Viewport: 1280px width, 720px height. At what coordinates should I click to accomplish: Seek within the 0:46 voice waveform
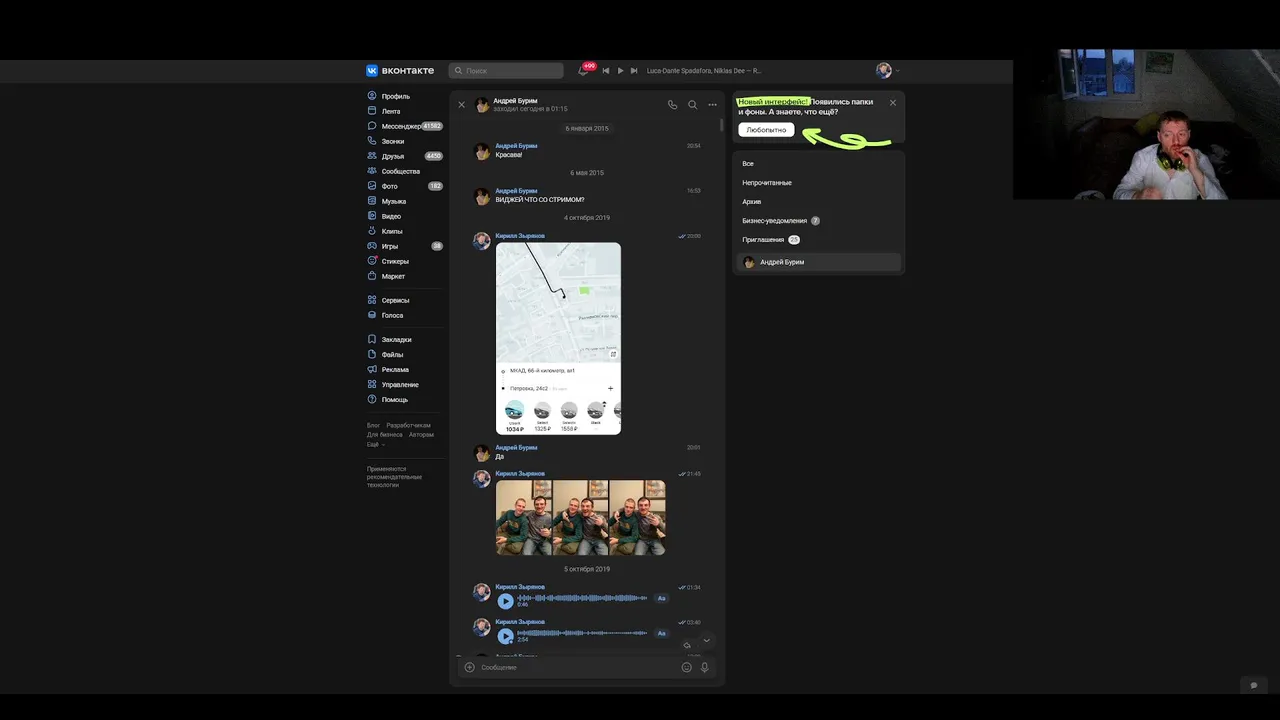click(x=582, y=598)
